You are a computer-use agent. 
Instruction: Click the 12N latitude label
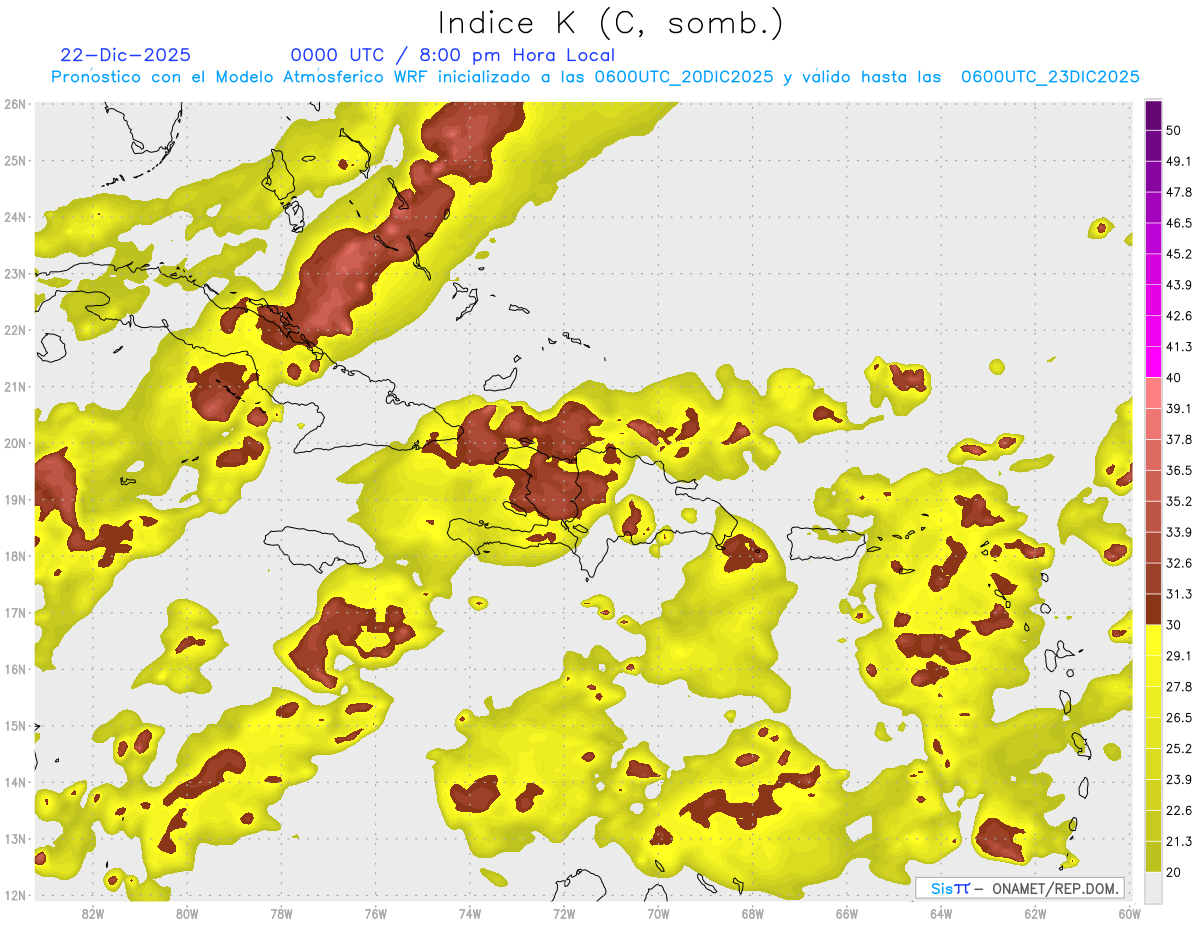15,895
